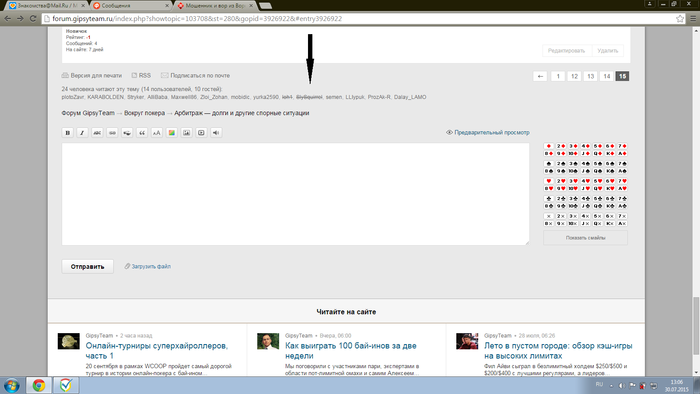Screen dimensions: 700x394
Task: Open the suprhighroller article thumbnail image
Action: click(x=69, y=341)
